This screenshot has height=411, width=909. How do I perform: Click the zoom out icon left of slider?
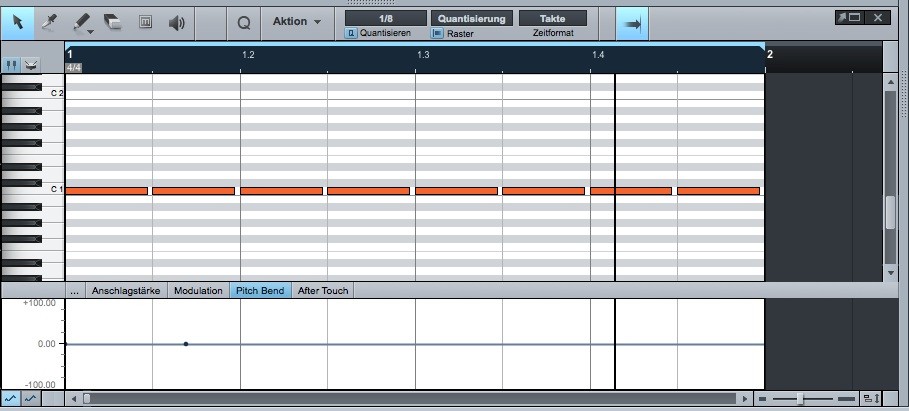pos(763,399)
